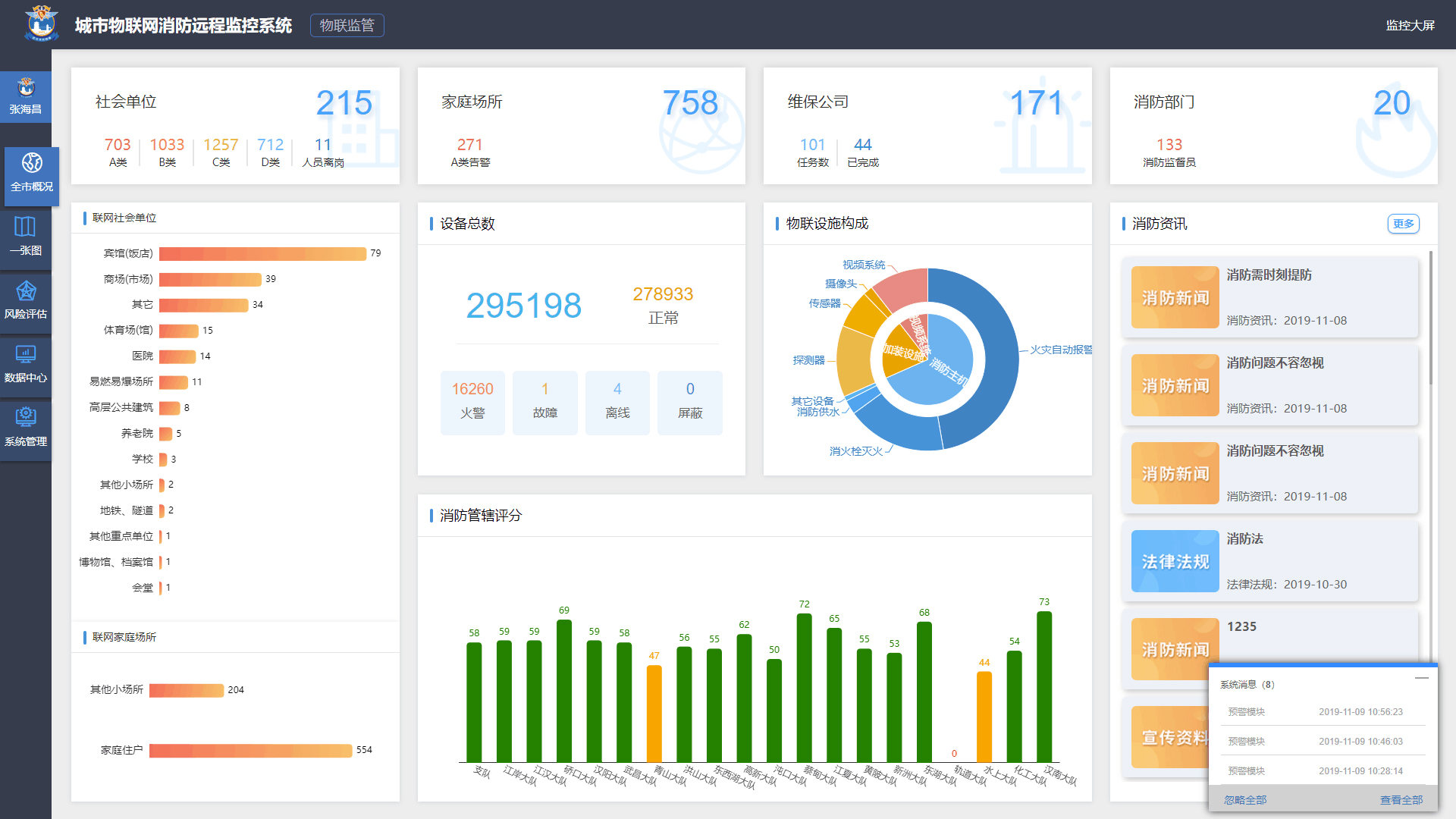1456x819 pixels.
Task: Open the 16260 火警 device tile
Action: [x=472, y=402]
